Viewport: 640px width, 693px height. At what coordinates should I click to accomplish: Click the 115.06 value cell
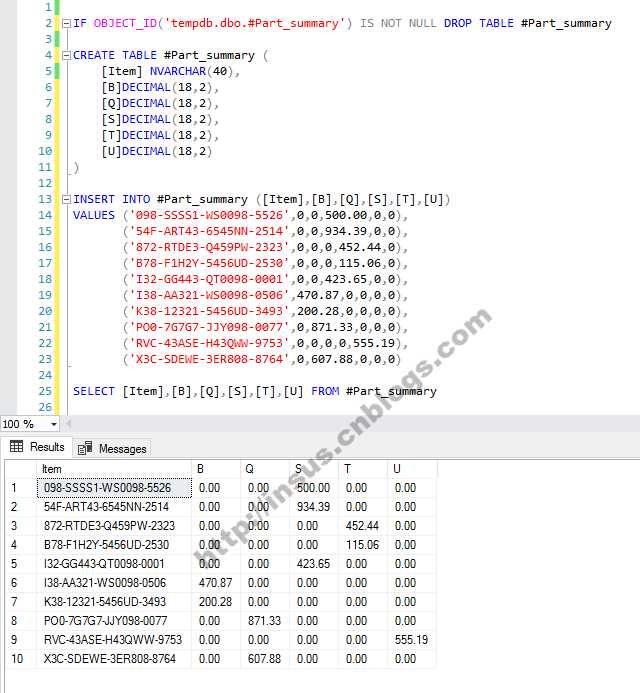(363, 545)
